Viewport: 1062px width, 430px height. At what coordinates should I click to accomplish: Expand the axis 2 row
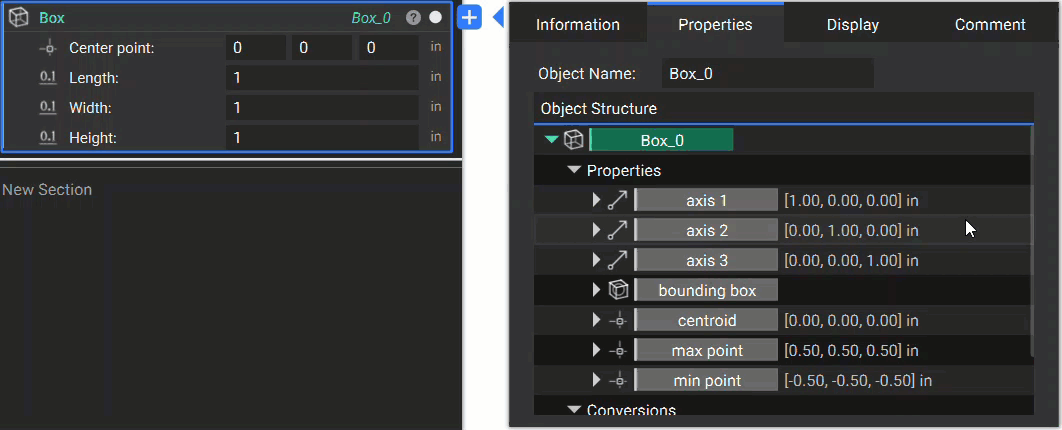click(x=597, y=230)
